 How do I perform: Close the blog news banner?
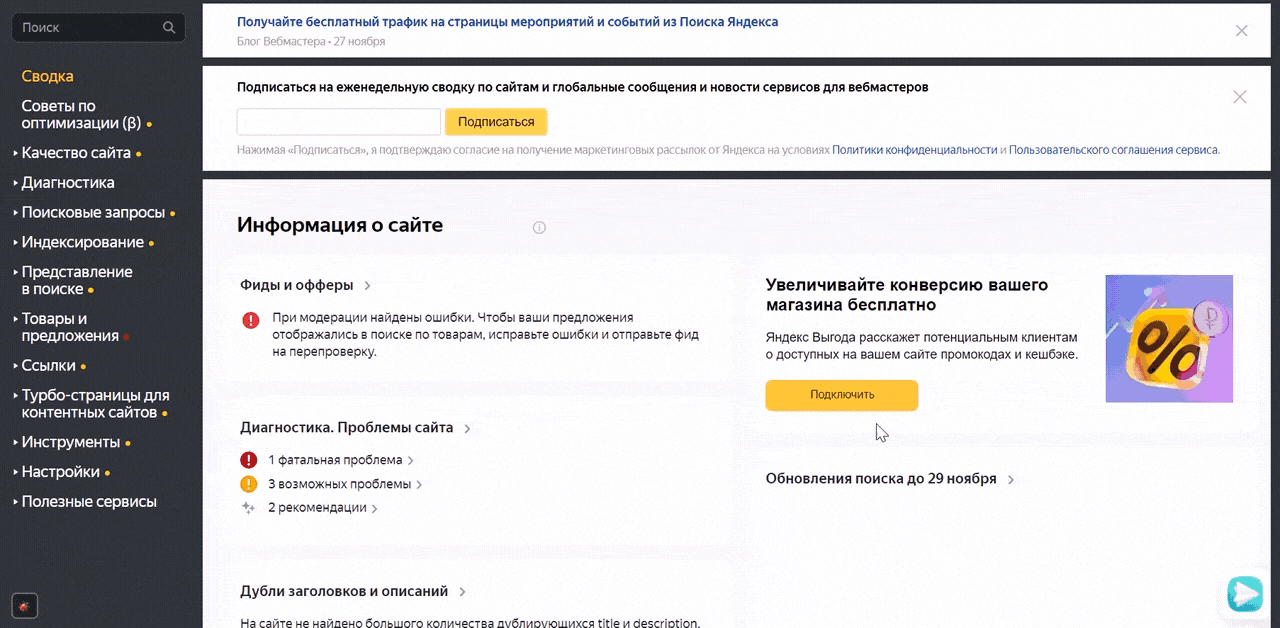1241,31
